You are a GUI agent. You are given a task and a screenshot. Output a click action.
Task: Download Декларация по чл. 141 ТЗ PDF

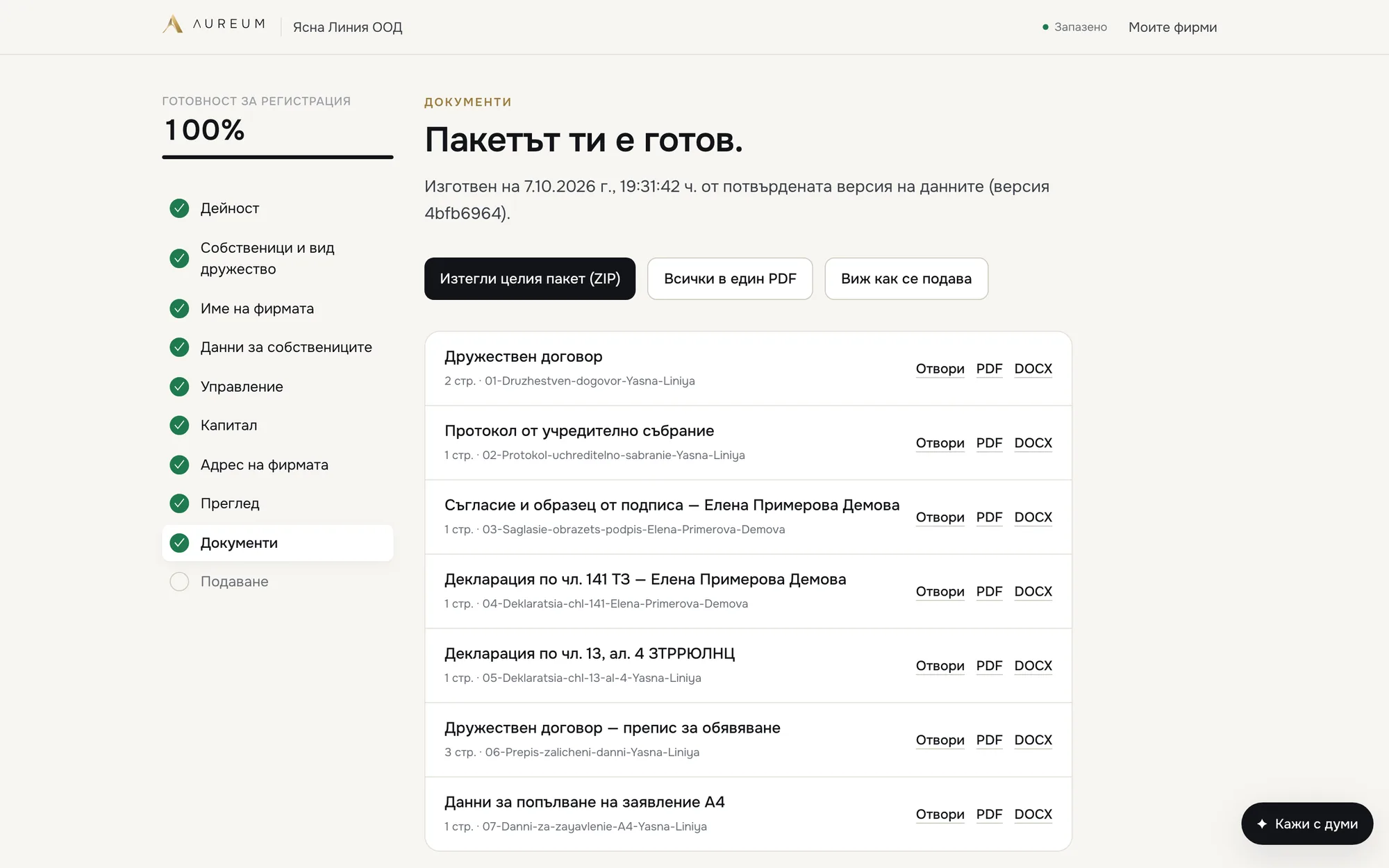[989, 592]
